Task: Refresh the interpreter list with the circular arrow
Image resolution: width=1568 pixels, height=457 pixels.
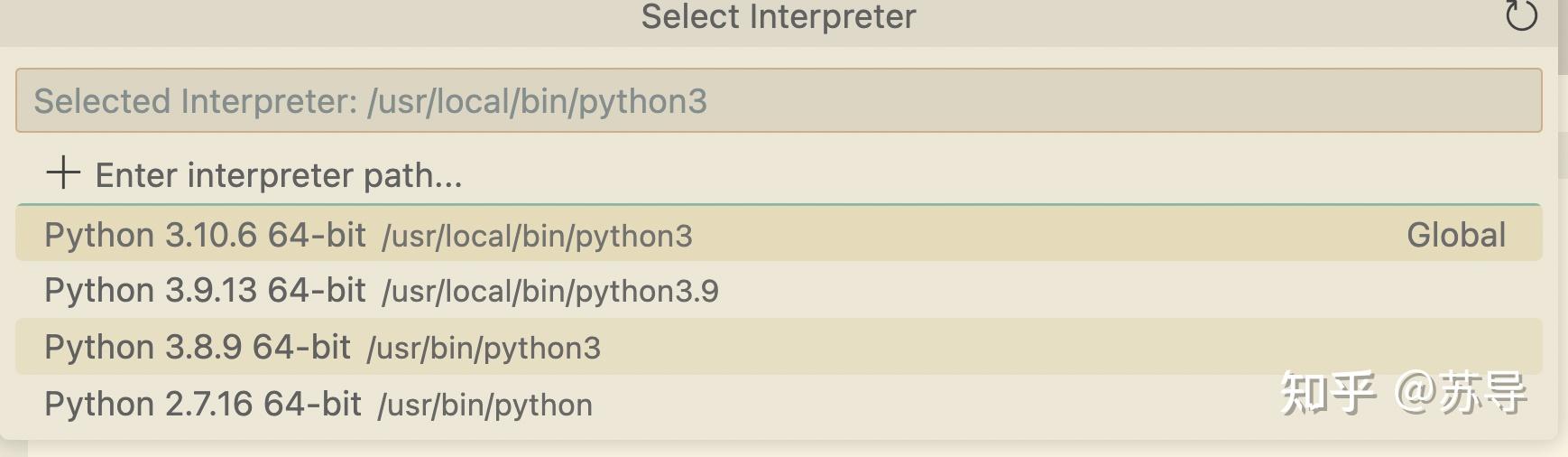Action: [1521, 15]
